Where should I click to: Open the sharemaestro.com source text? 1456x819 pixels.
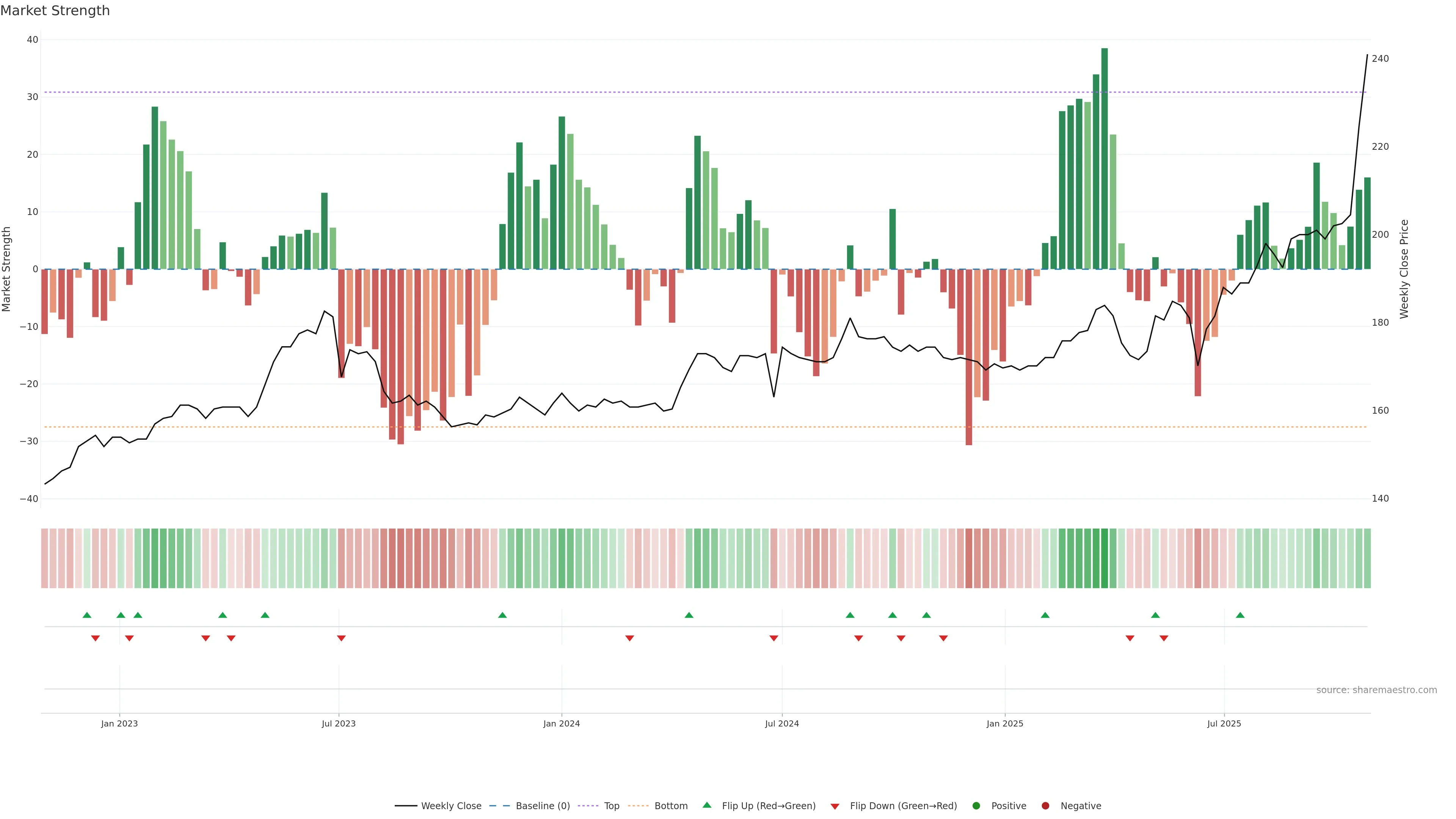click(1376, 690)
